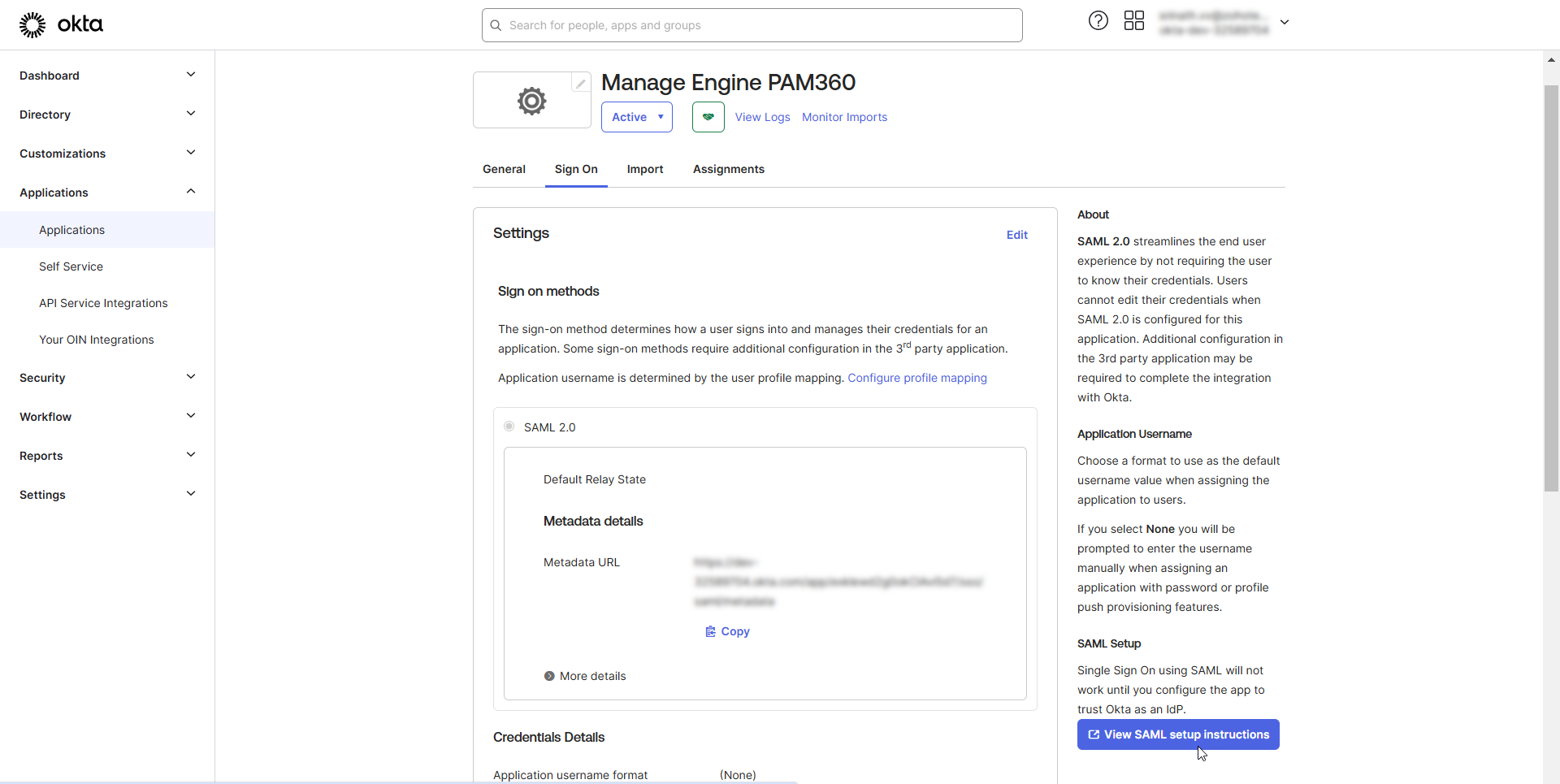Open the account menu chevron
Image resolution: width=1560 pixels, height=784 pixels.
click(x=1285, y=22)
